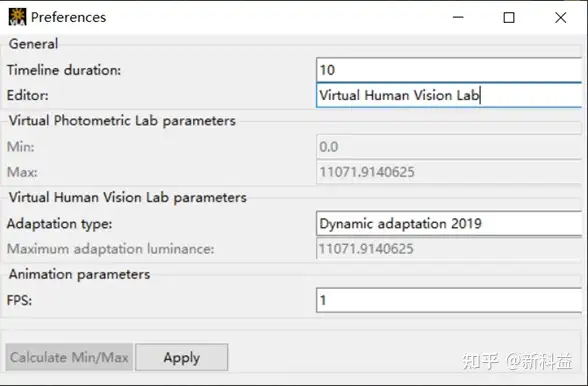Select the disabled Max value field
This screenshot has width=588, height=386.
click(x=449, y=172)
